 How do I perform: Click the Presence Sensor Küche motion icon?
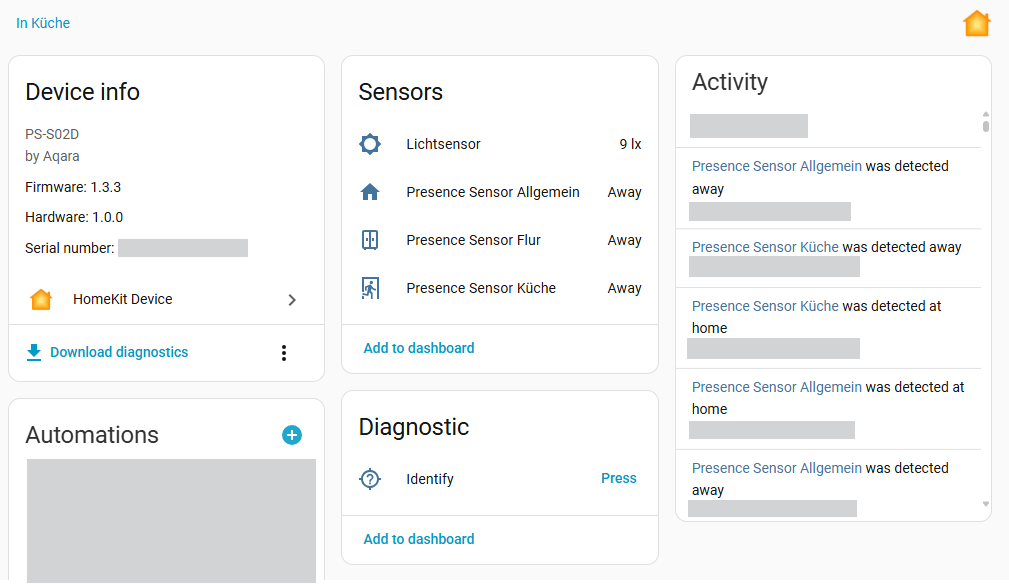pyautogui.click(x=370, y=288)
